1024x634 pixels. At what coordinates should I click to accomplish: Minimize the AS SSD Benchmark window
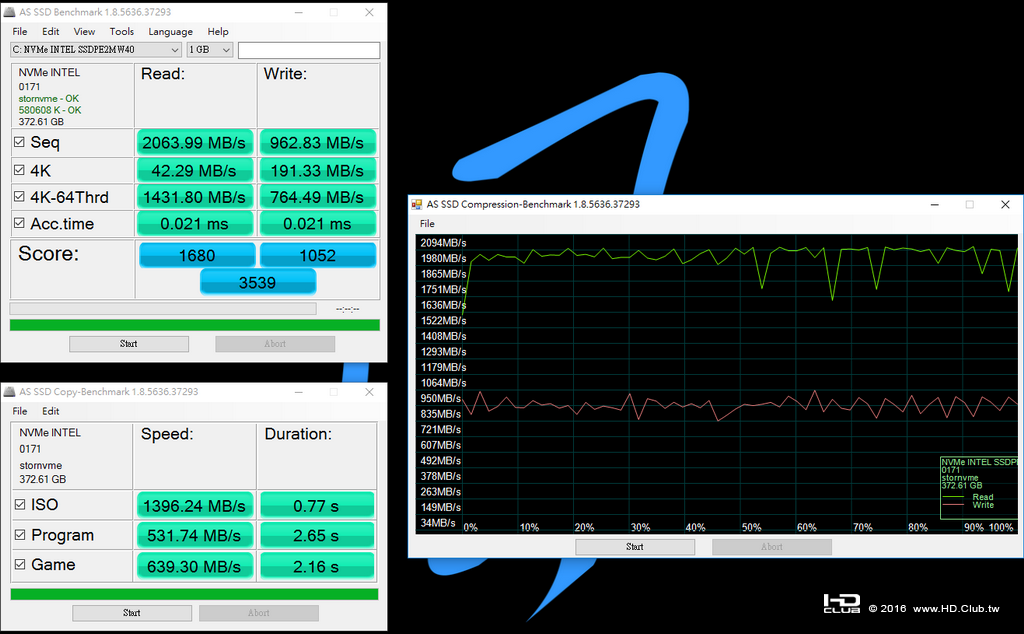[298, 12]
